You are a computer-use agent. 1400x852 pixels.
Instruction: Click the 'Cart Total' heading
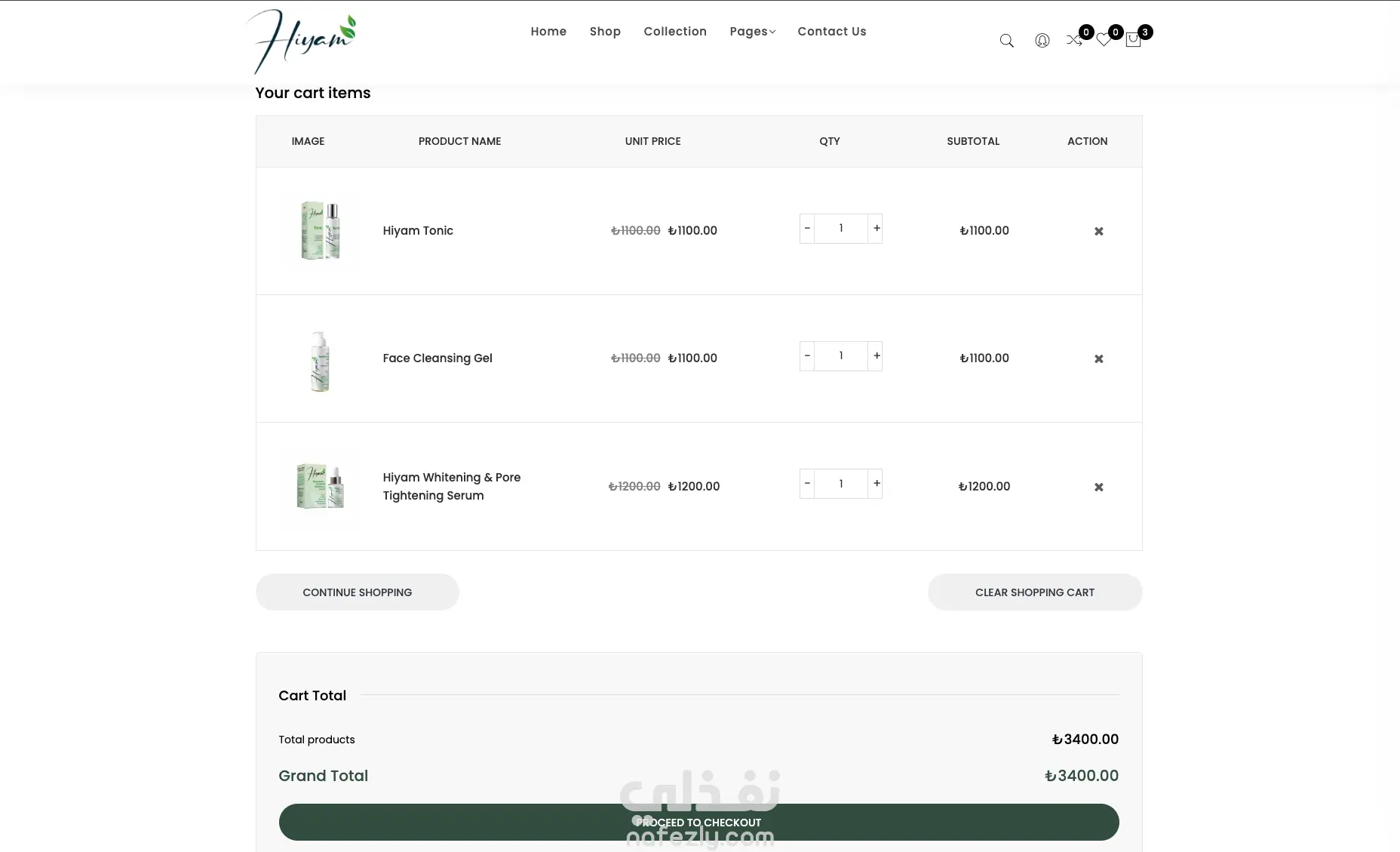coord(312,695)
